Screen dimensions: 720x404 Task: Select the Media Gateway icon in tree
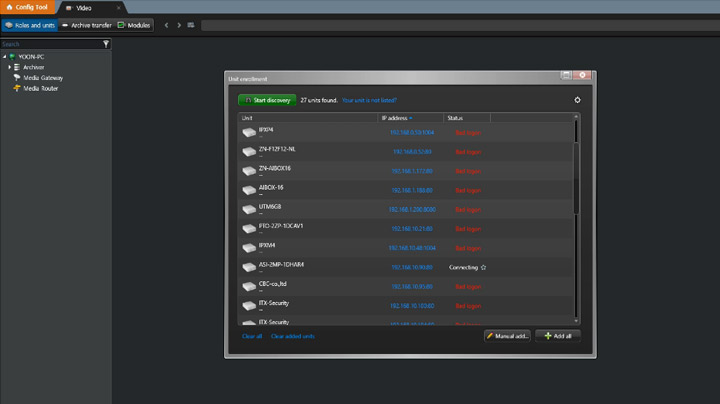coord(17,77)
